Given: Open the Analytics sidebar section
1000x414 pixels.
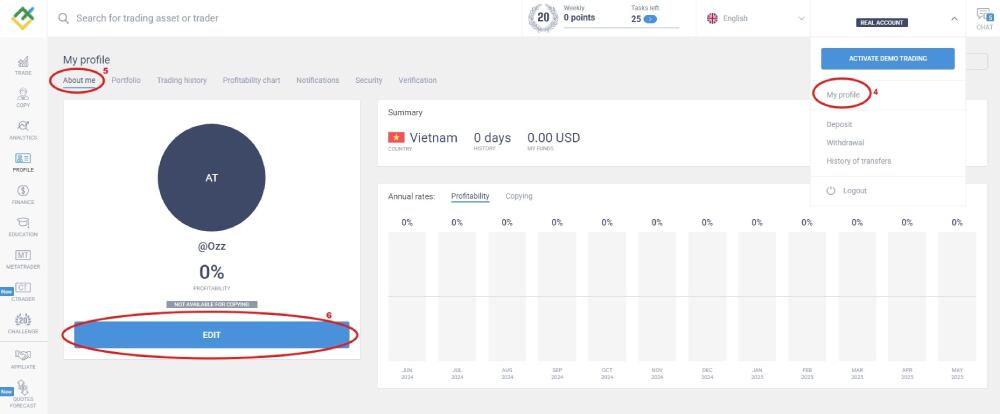Looking at the screenshot, I should 23,130.
